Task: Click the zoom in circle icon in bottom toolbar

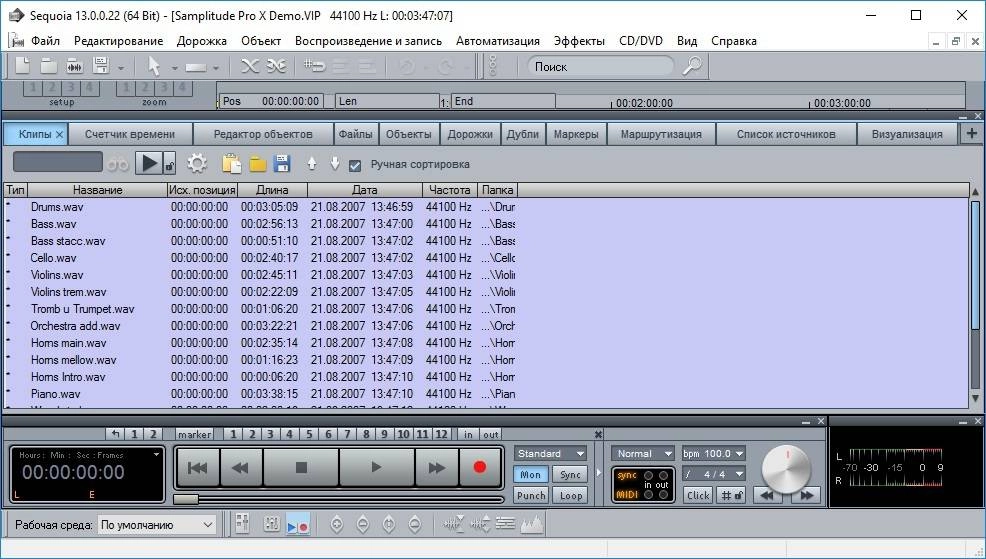Action: (337, 524)
